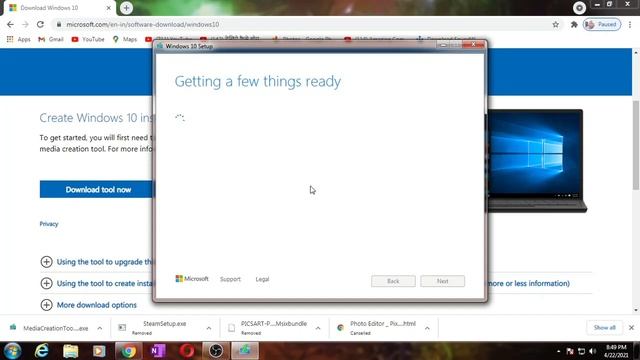Click the Microsoft logo in Setup window
The height and width of the screenshot is (360, 640).
click(x=192, y=279)
